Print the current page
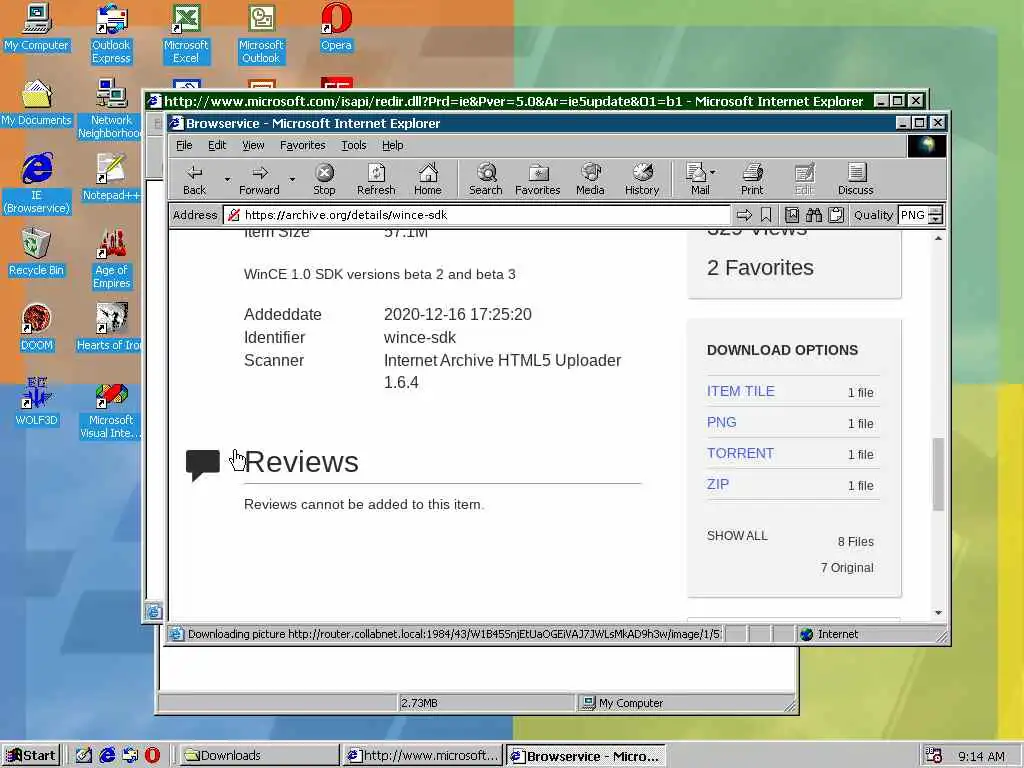 coord(752,179)
